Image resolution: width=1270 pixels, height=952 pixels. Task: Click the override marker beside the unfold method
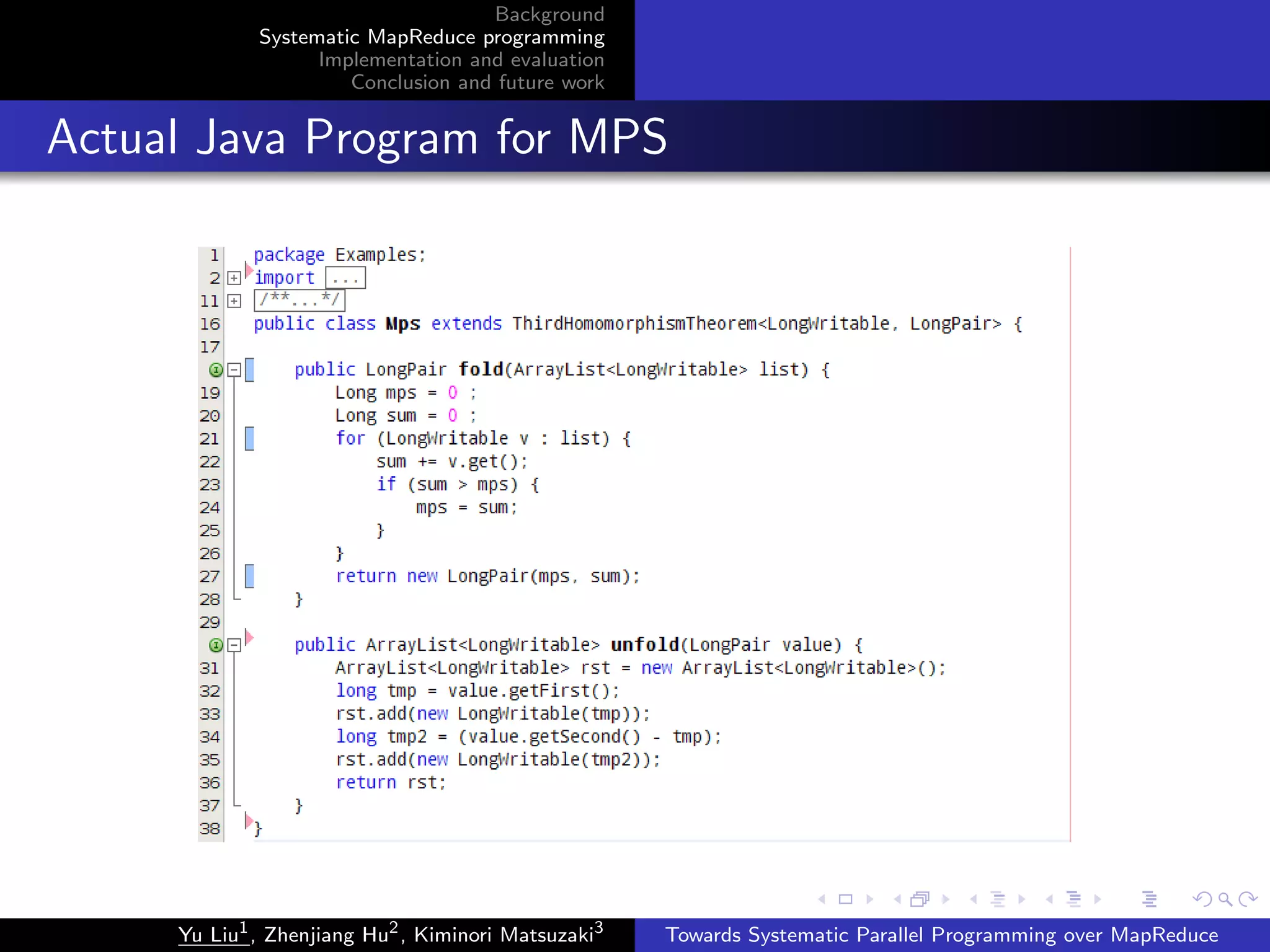(216, 645)
